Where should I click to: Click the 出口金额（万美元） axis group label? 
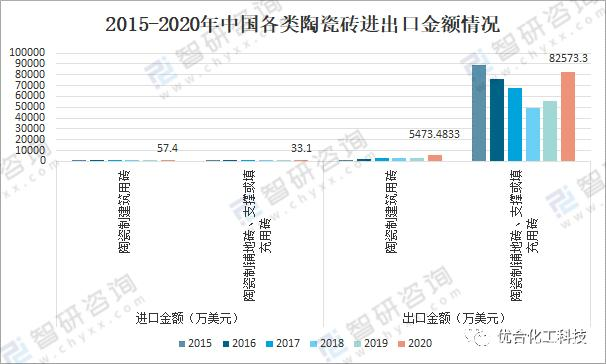click(x=454, y=318)
